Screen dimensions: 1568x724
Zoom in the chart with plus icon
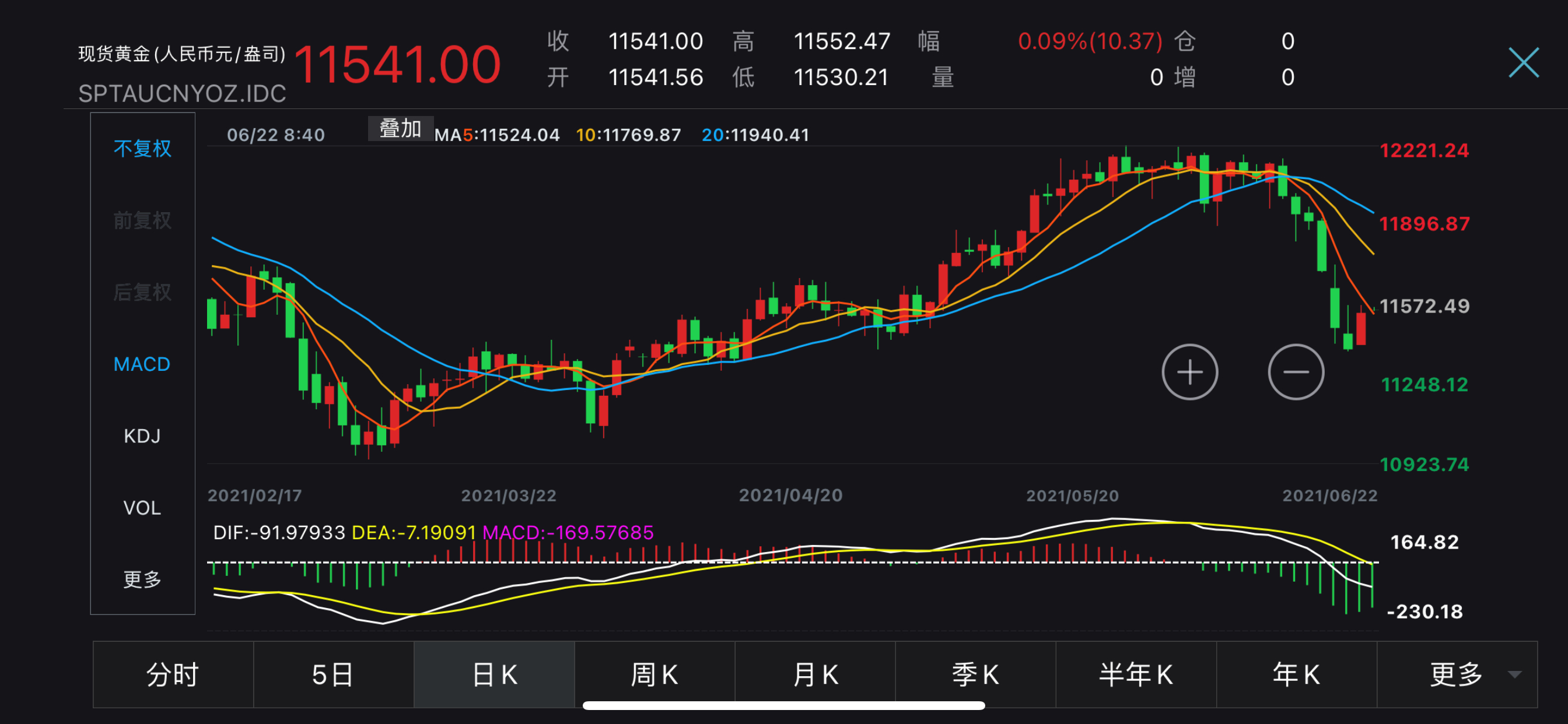pyautogui.click(x=1189, y=372)
